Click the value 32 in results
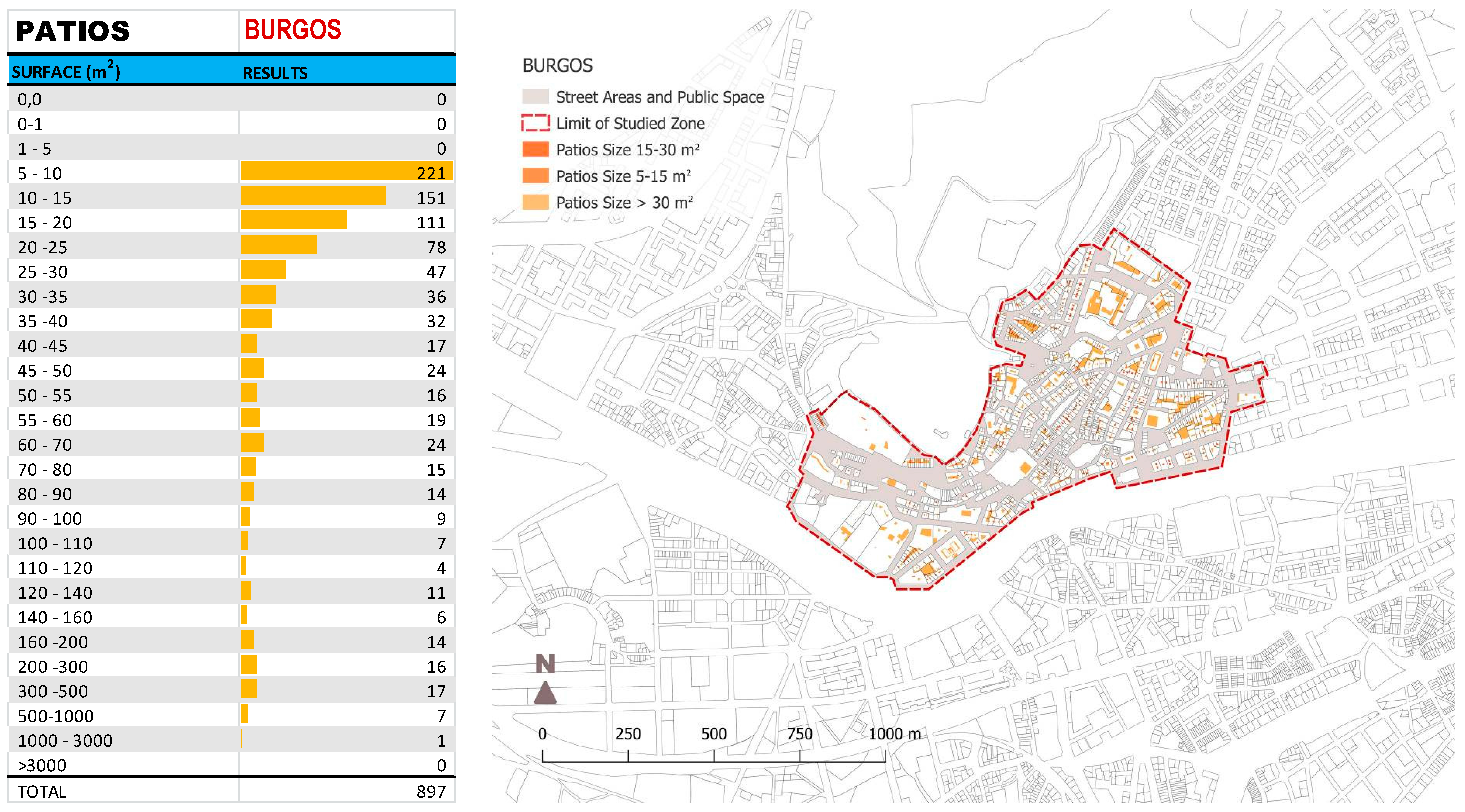Image resolution: width=1465 pixels, height=812 pixels. coord(436,321)
